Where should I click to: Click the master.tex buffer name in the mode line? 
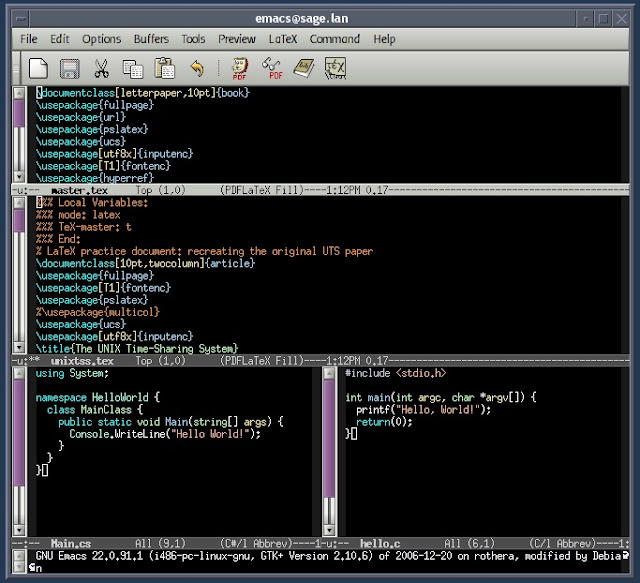pos(79,189)
